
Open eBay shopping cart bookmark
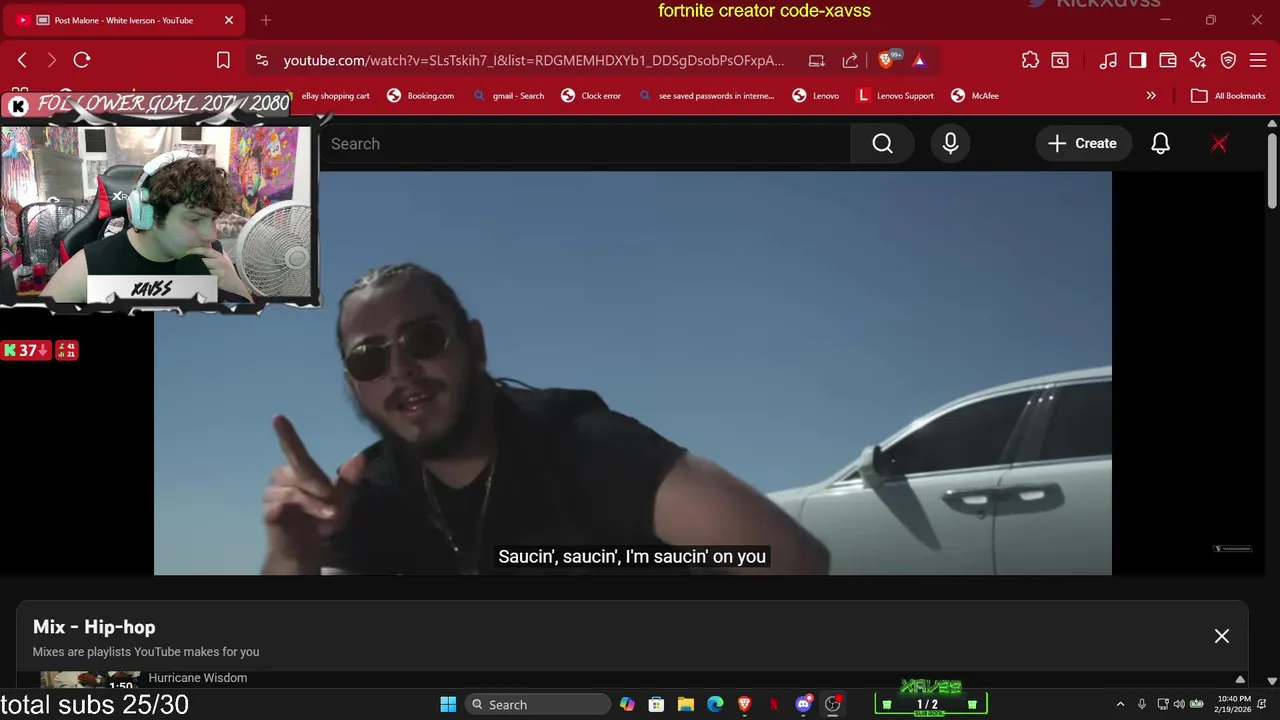coord(336,96)
